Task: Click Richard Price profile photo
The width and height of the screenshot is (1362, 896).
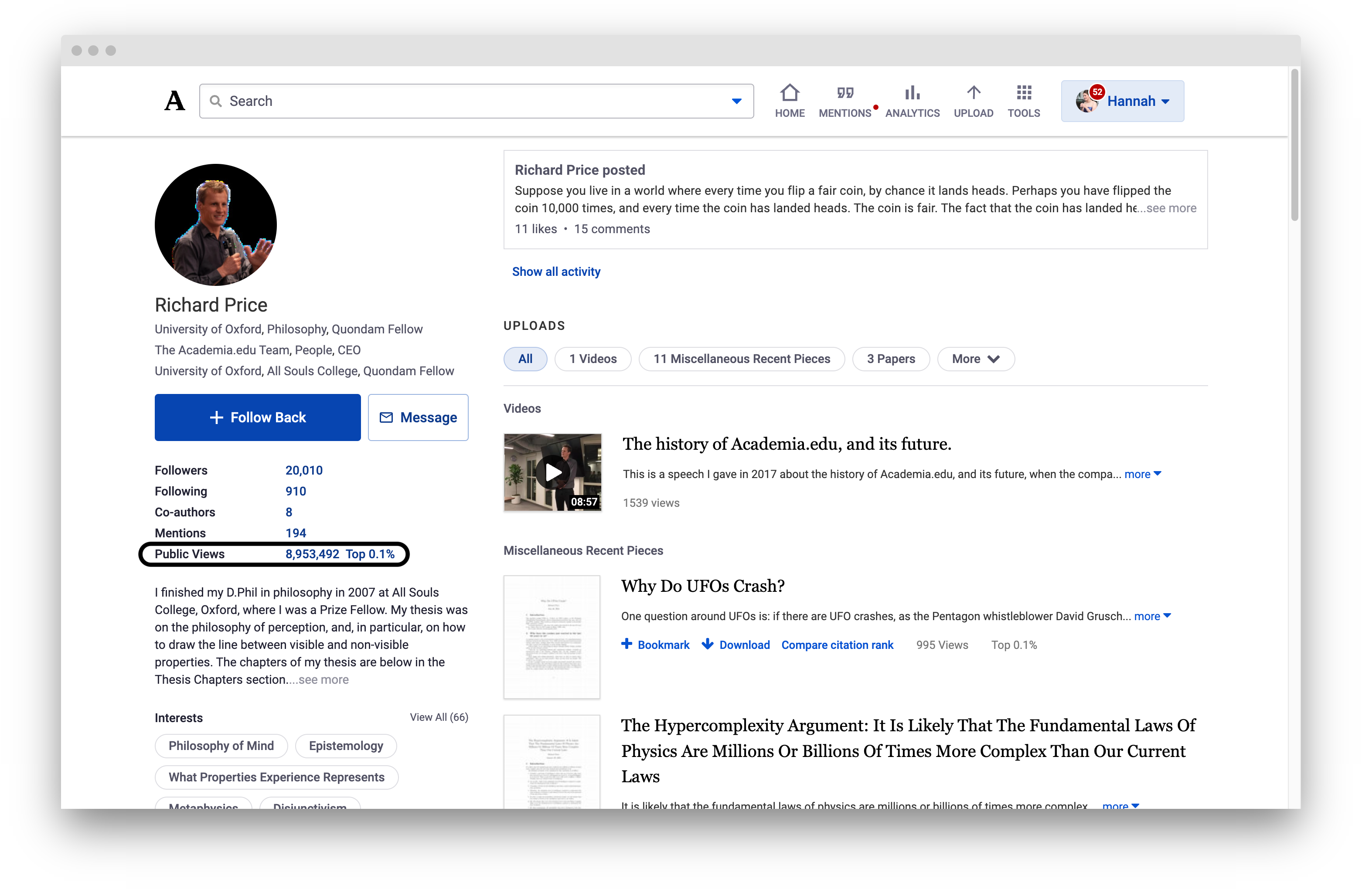Action: coord(216,225)
